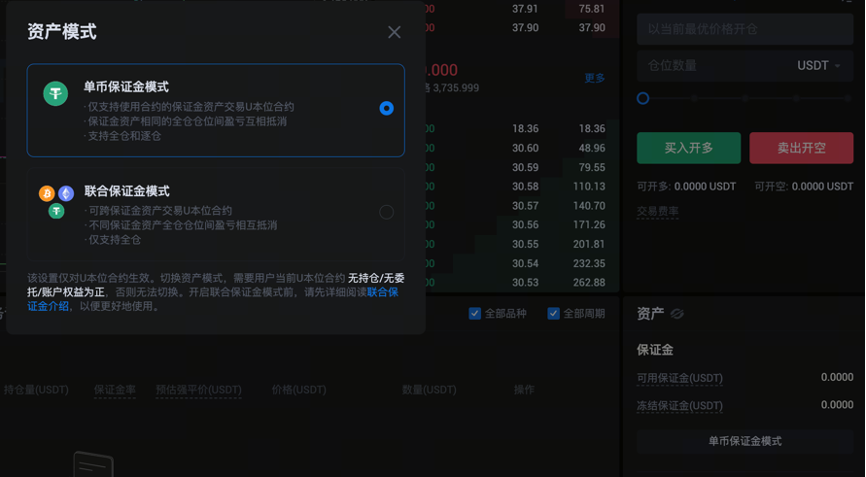Click the position size slider handle
The height and width of the screenshot is (477, 866).
click(643, 98)
